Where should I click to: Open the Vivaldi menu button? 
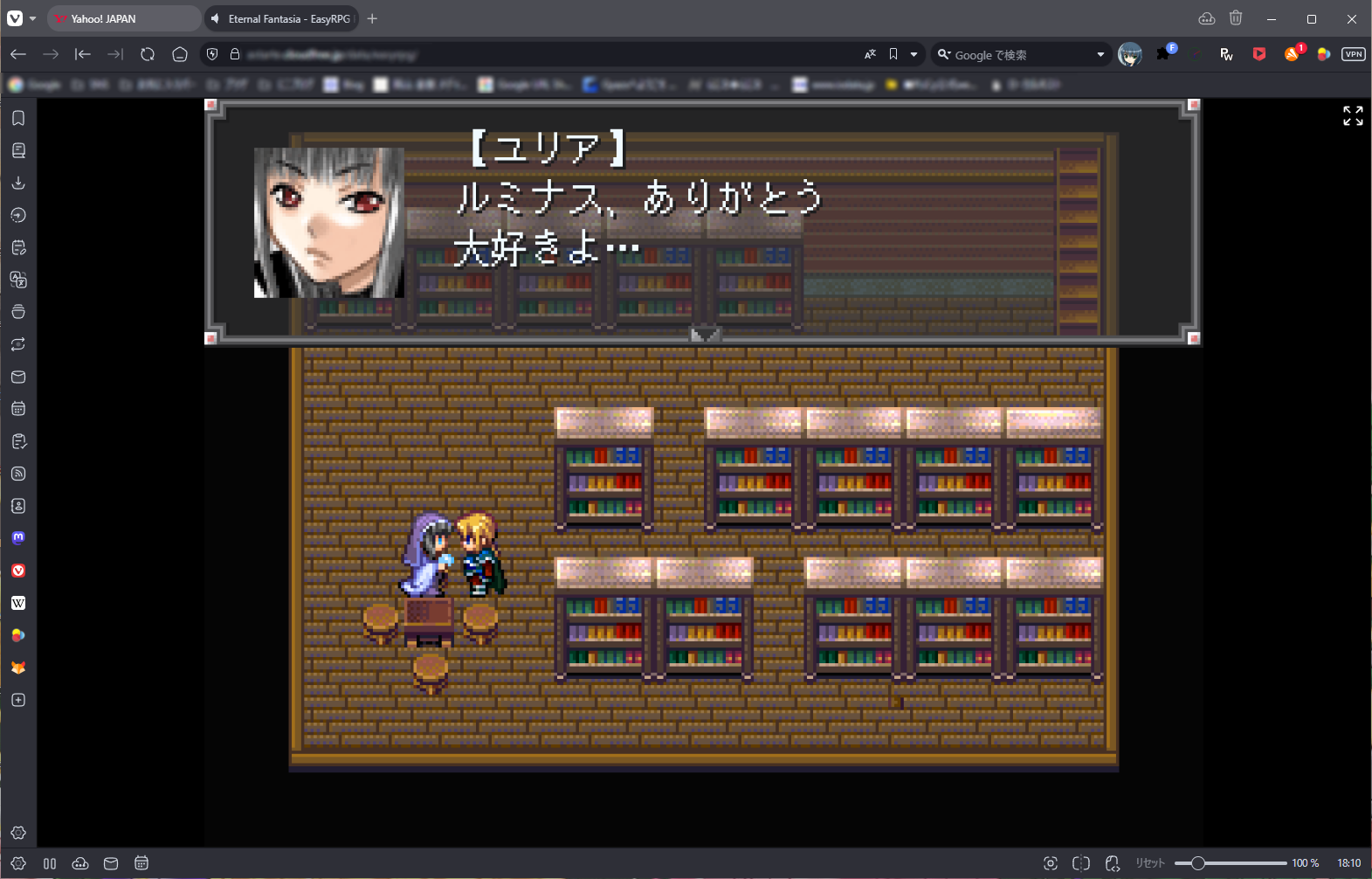[x=15, y=18]
